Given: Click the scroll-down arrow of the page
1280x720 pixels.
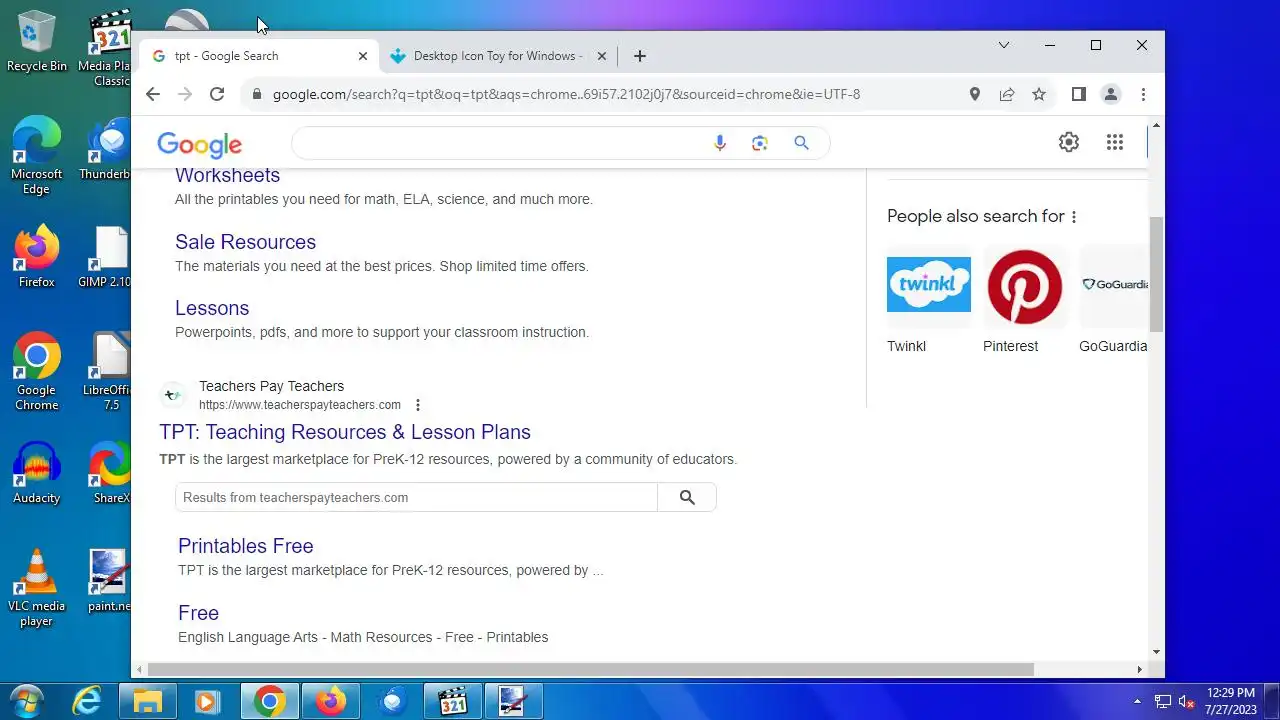Looking at the screenshot, I should point(1156,652).
